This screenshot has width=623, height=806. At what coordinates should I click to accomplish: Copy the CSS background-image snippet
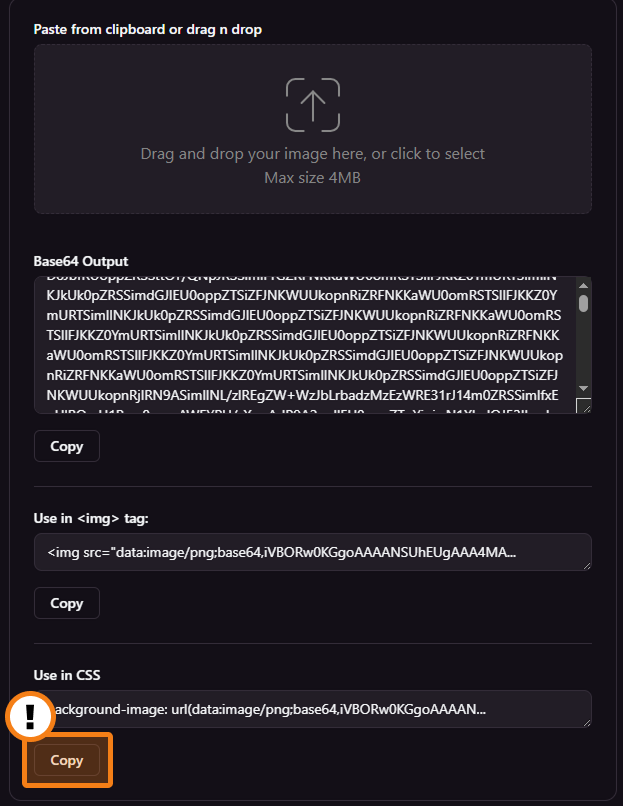tap(67, 760)
